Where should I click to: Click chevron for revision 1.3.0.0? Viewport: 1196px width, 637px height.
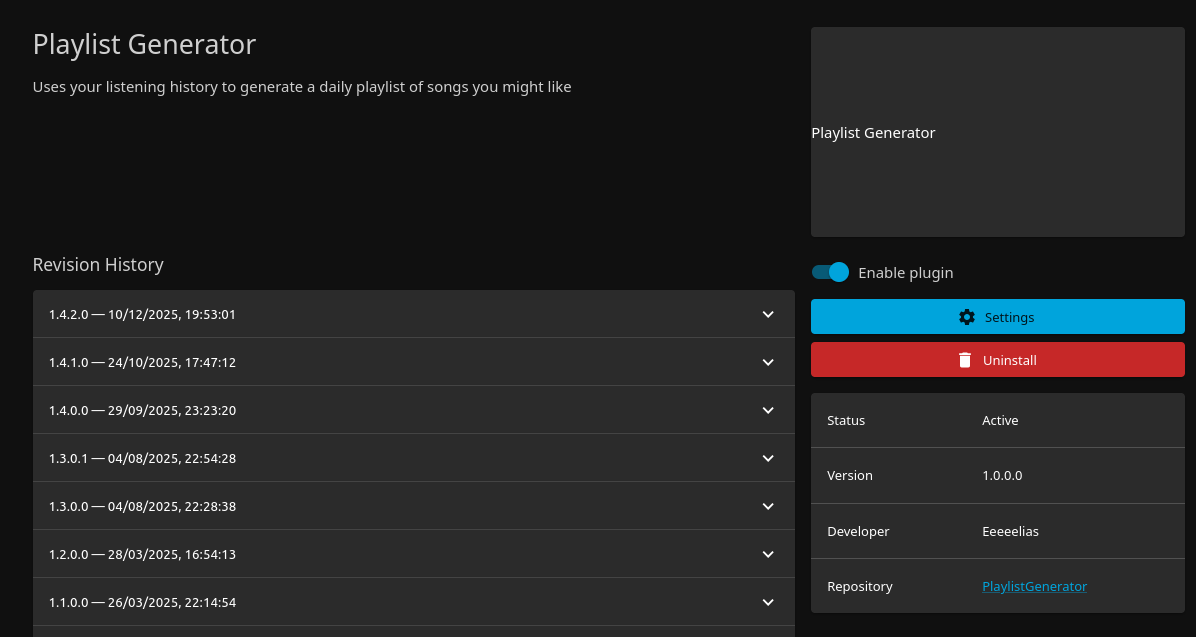coord(768,506)
